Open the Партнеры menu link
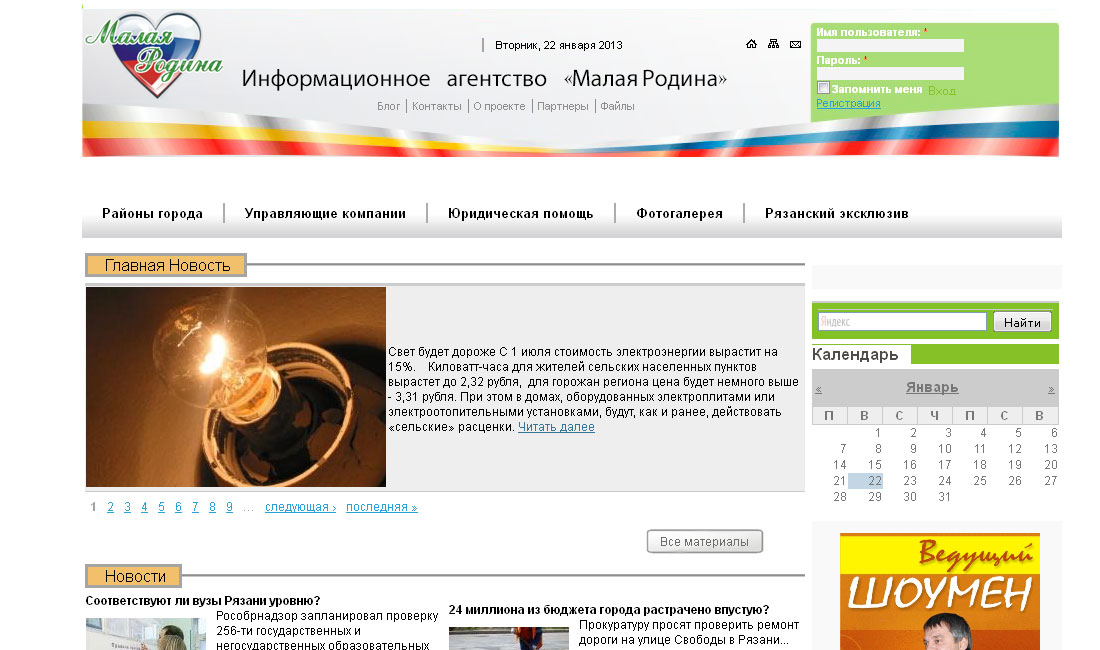The height and width of the screenshot is (650, 1100). pyautogui.click(x=563, y=106)
